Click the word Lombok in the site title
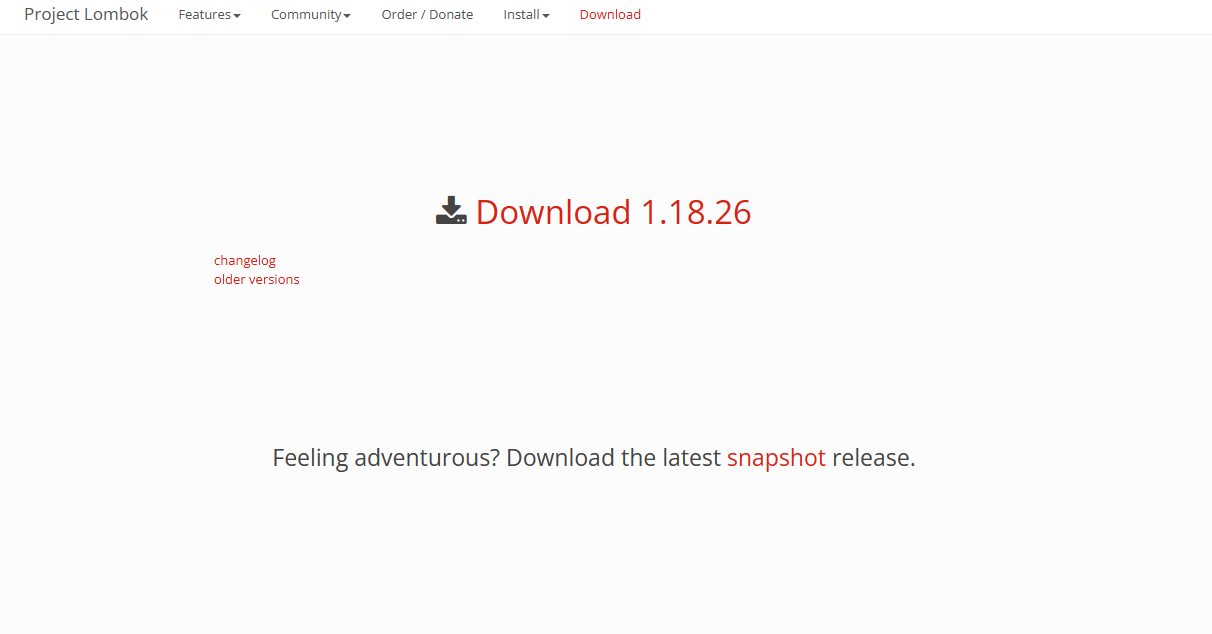1212x634 pixels. tap(115, 14)
